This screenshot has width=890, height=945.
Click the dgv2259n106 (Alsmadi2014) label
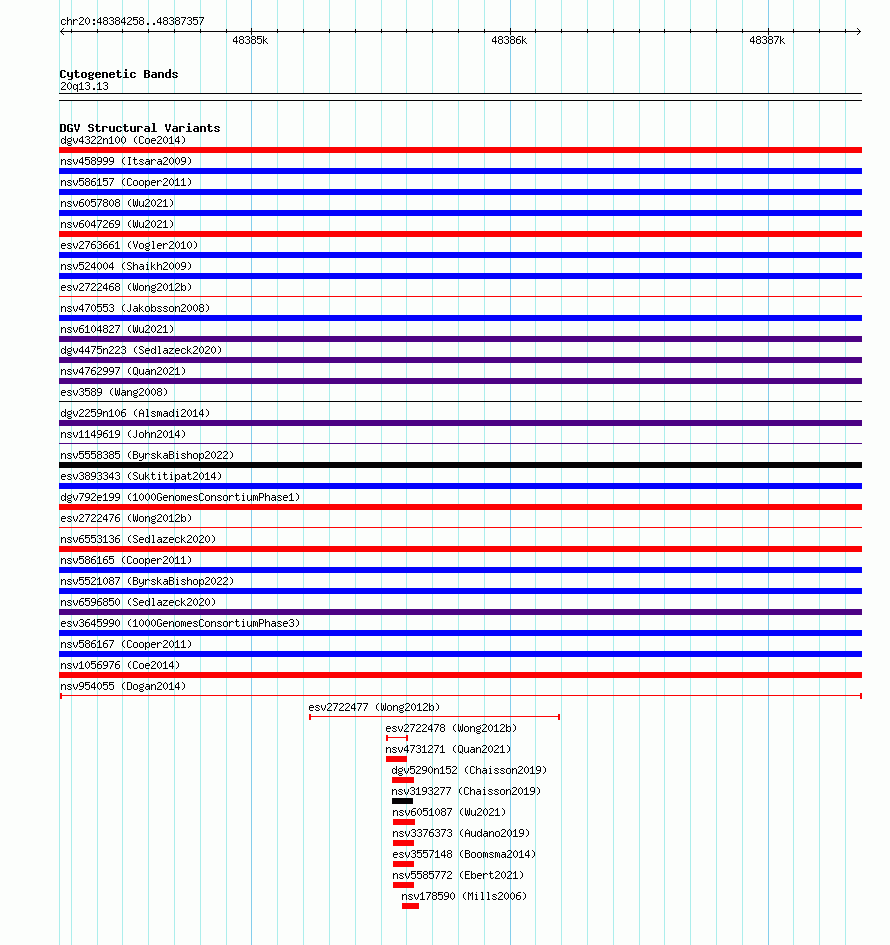(x=135, y=413)
